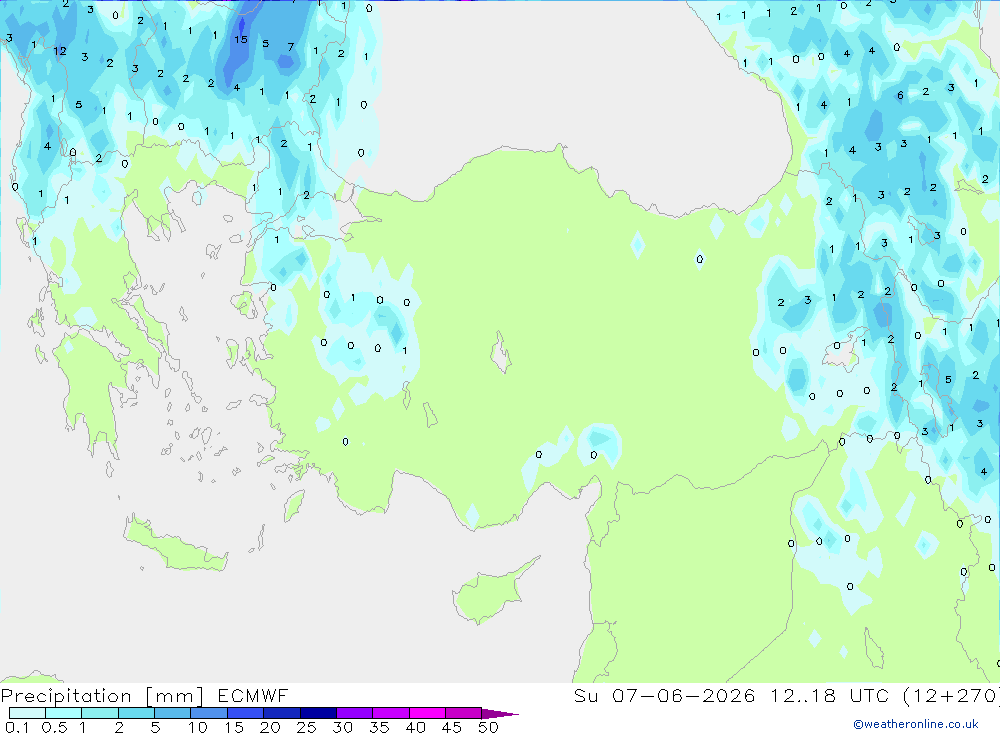Click the '(12+270)' forecast offset text
The height and width of the screenshot is (733, 1000).
point(952,695)
